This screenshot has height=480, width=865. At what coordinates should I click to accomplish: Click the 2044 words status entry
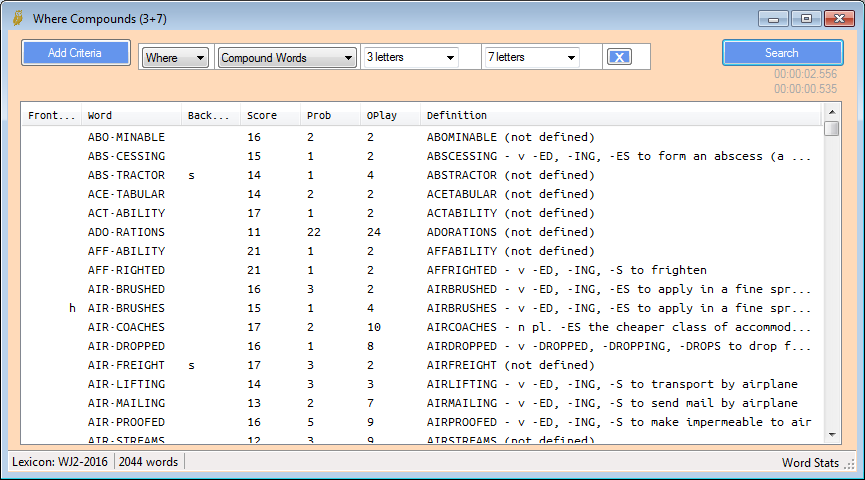[x=148, y=462]
